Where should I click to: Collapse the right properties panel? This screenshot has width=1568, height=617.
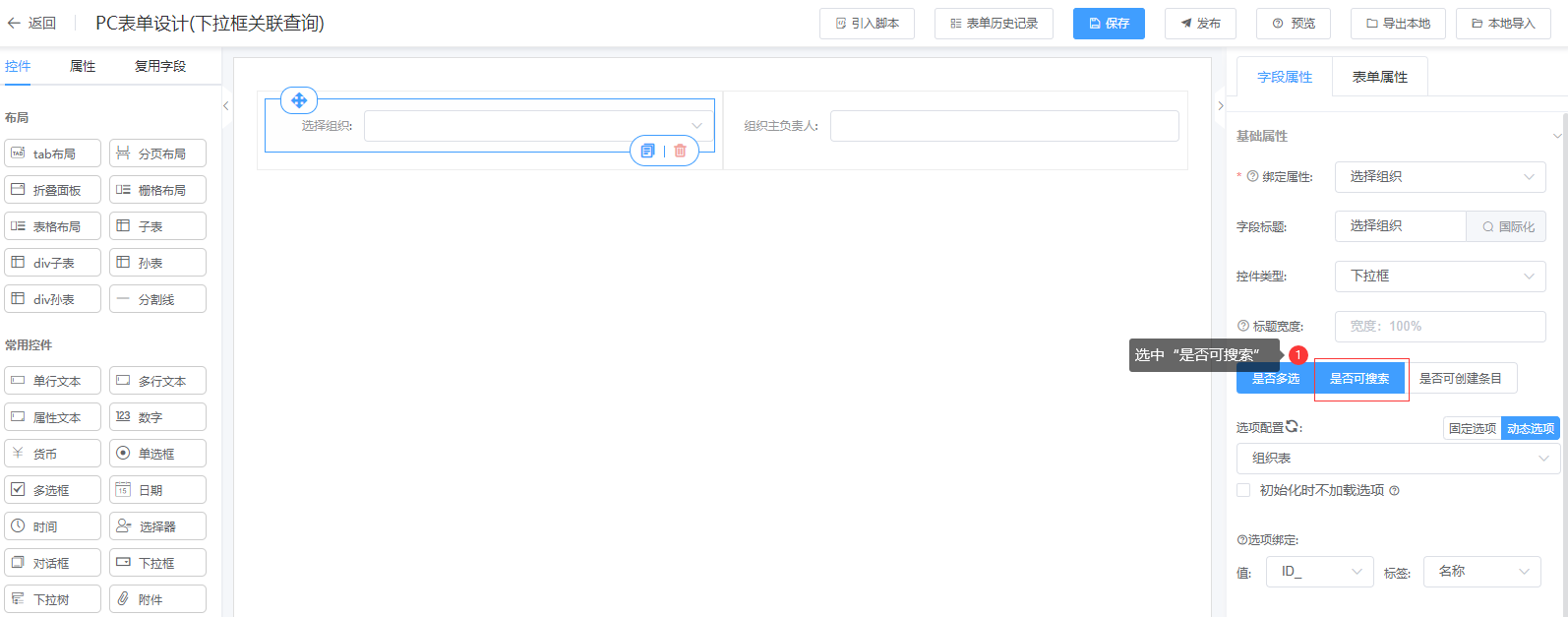[x=1221, y=105]
